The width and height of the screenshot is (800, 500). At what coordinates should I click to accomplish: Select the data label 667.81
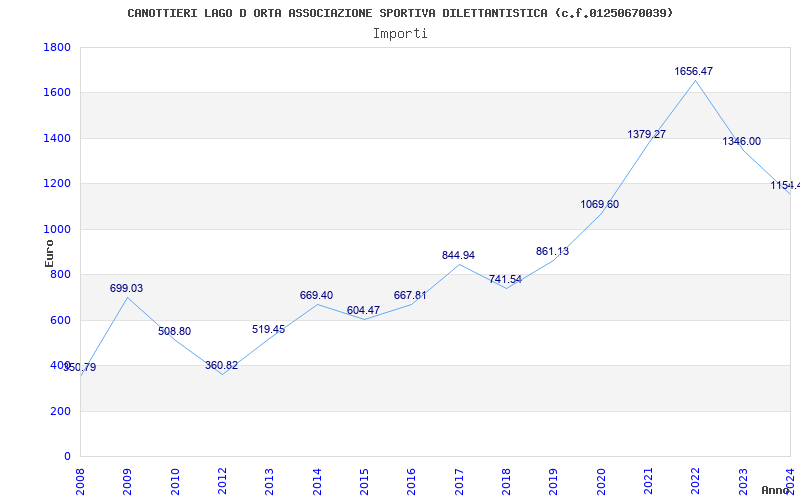point(410,295)
